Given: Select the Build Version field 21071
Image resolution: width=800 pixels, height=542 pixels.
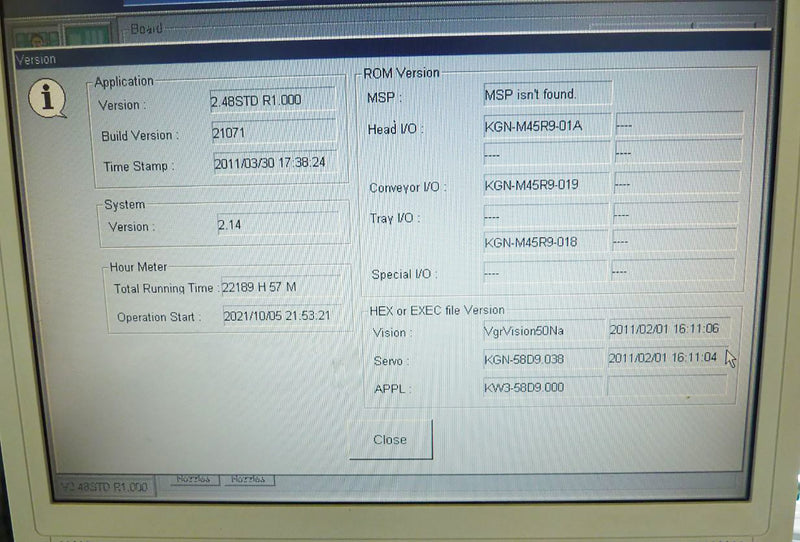Looking at the screenshot, I should point(274,133).
